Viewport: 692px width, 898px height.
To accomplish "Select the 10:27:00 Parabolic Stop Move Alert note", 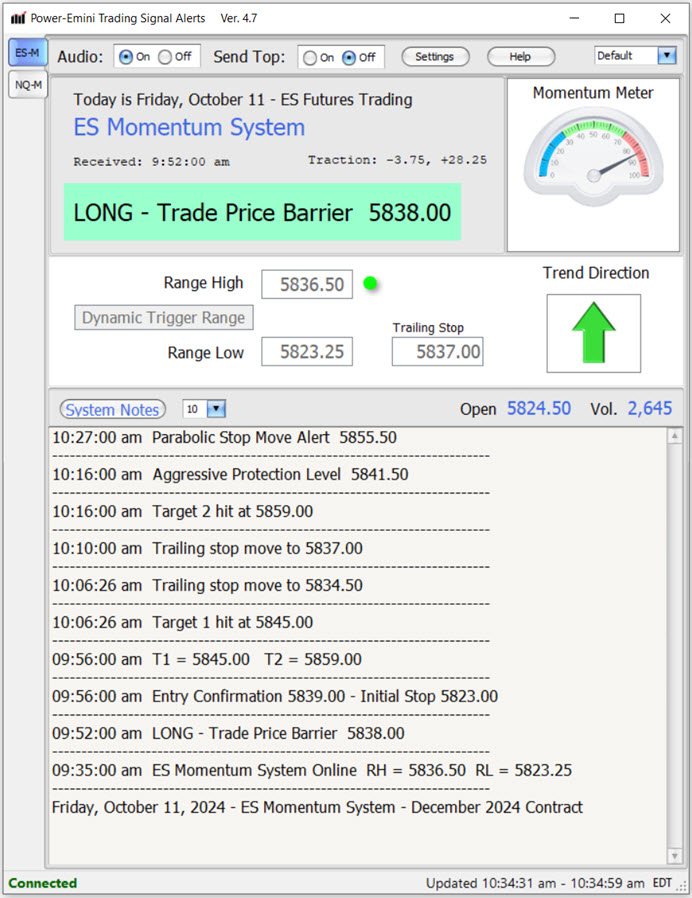I will coord(224,438).
